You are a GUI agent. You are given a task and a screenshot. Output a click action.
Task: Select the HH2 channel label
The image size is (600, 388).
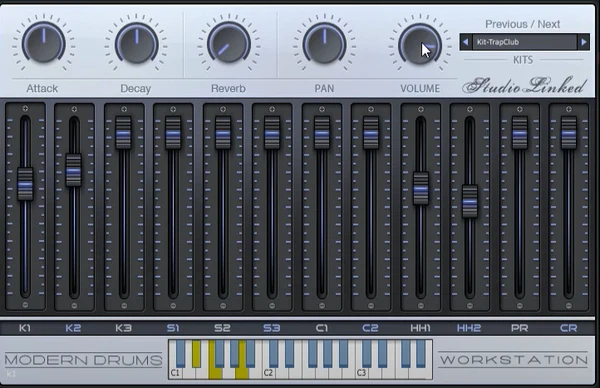[469, 328]
